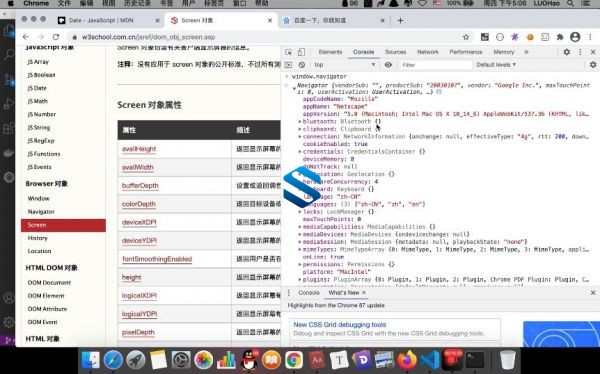Open DevTools settings gear icon

point(567,52)
